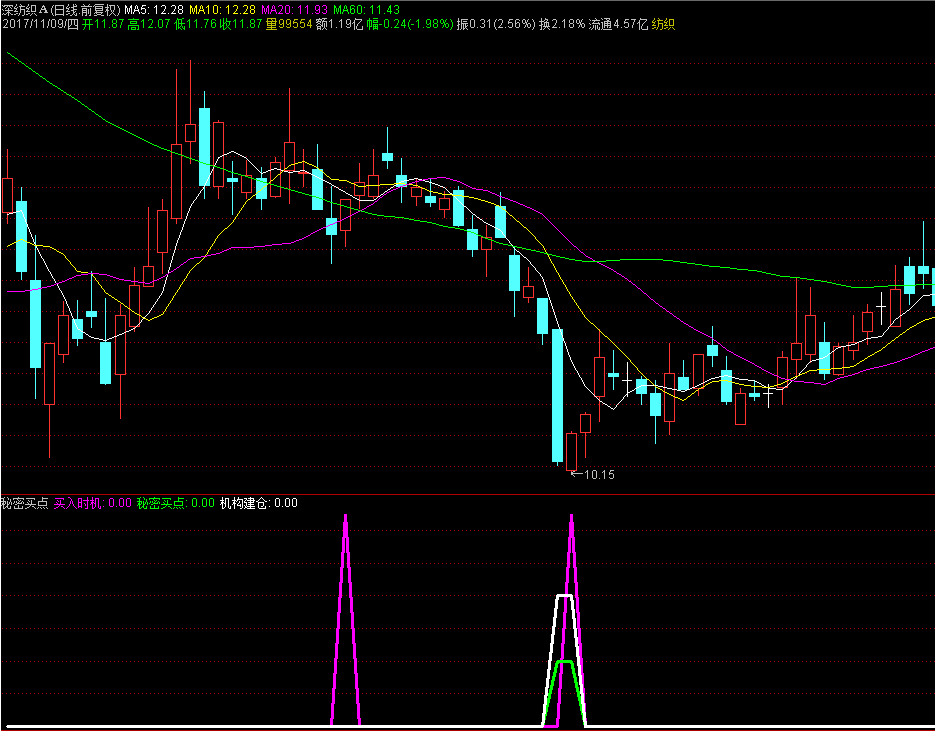
Task: Click the amplitude value 振0.31(2.56%)
Action: (496, 24)
